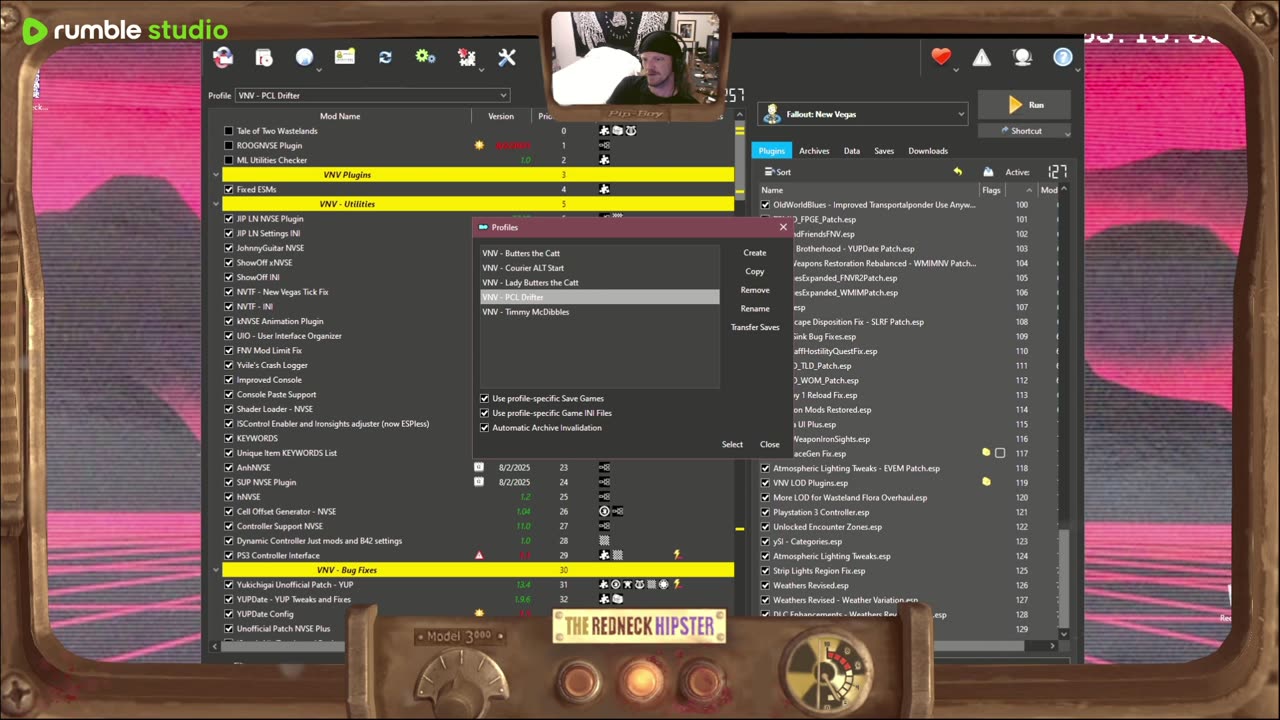This screenshot has height=720, width=1280.
Task: Open dropdown arrow beside the heart icon
Action: tap(956, 70)
